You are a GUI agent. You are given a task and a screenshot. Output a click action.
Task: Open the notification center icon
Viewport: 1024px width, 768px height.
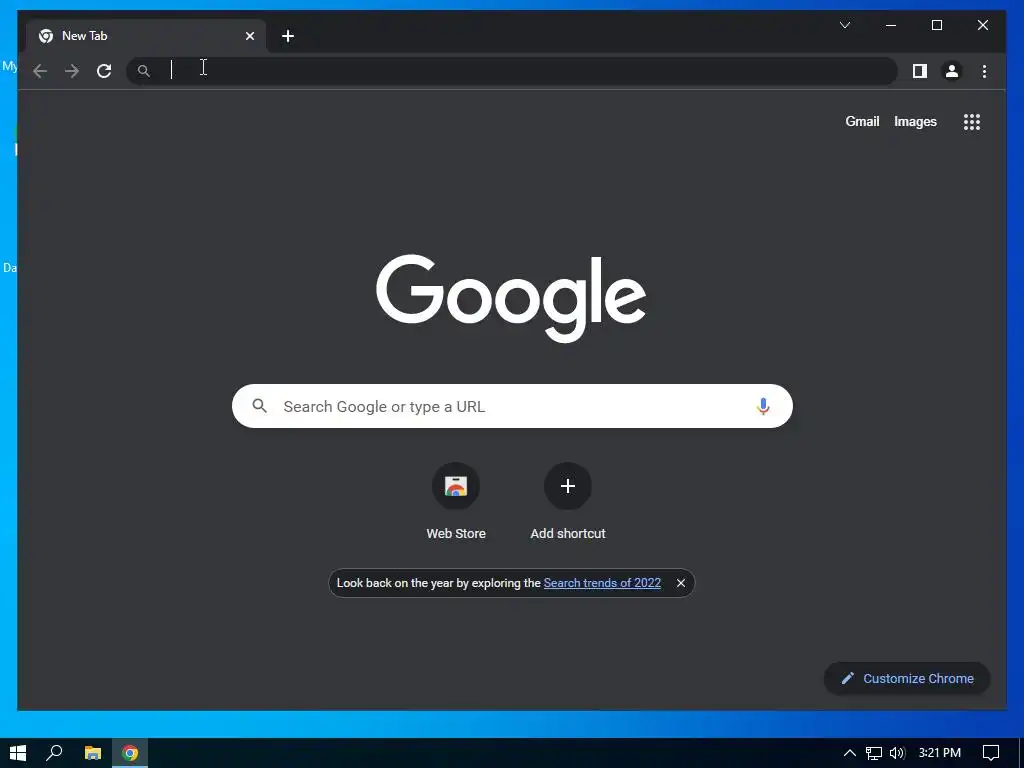991,753
